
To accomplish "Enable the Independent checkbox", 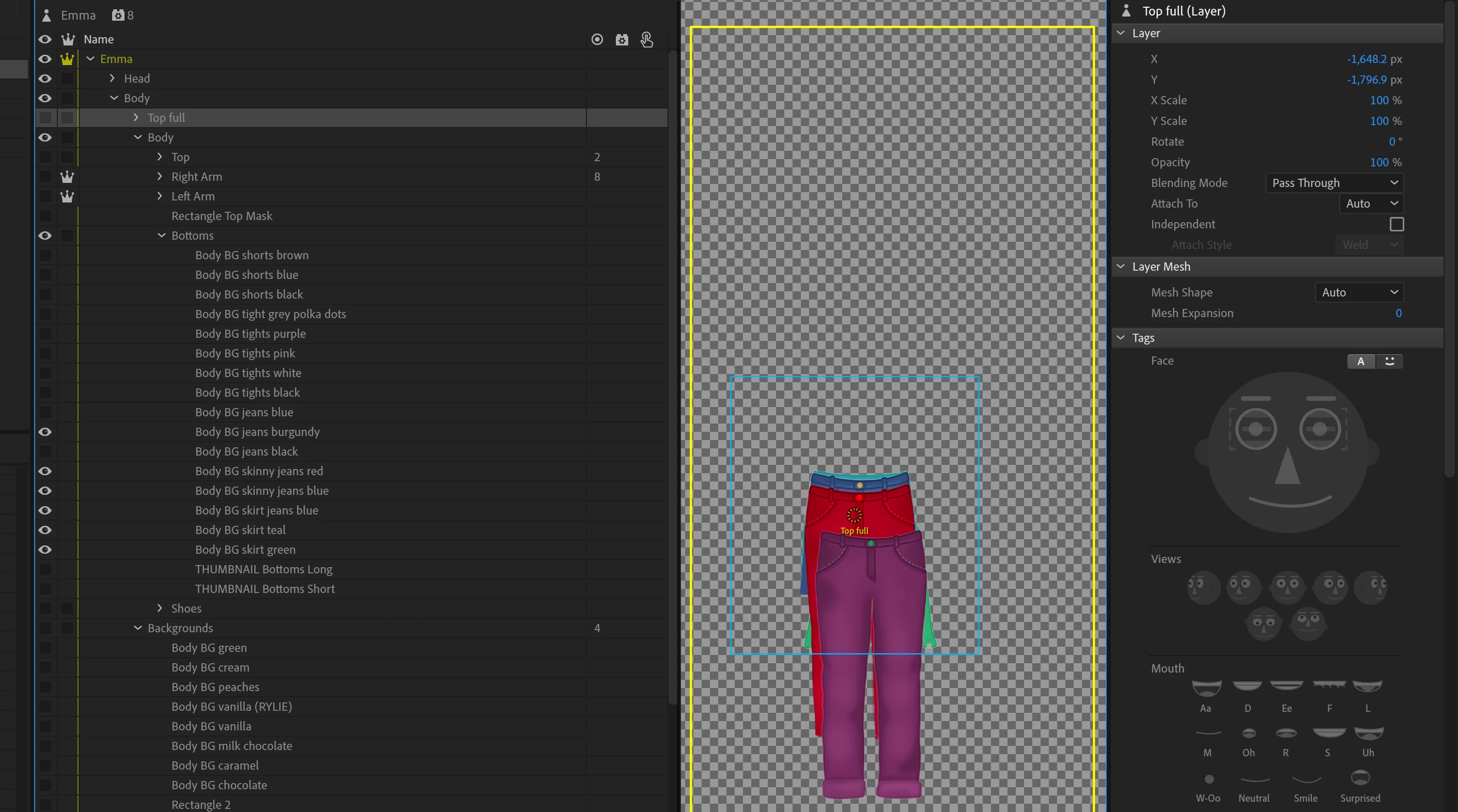I will pyautogui.click(x=1397, y=225).
